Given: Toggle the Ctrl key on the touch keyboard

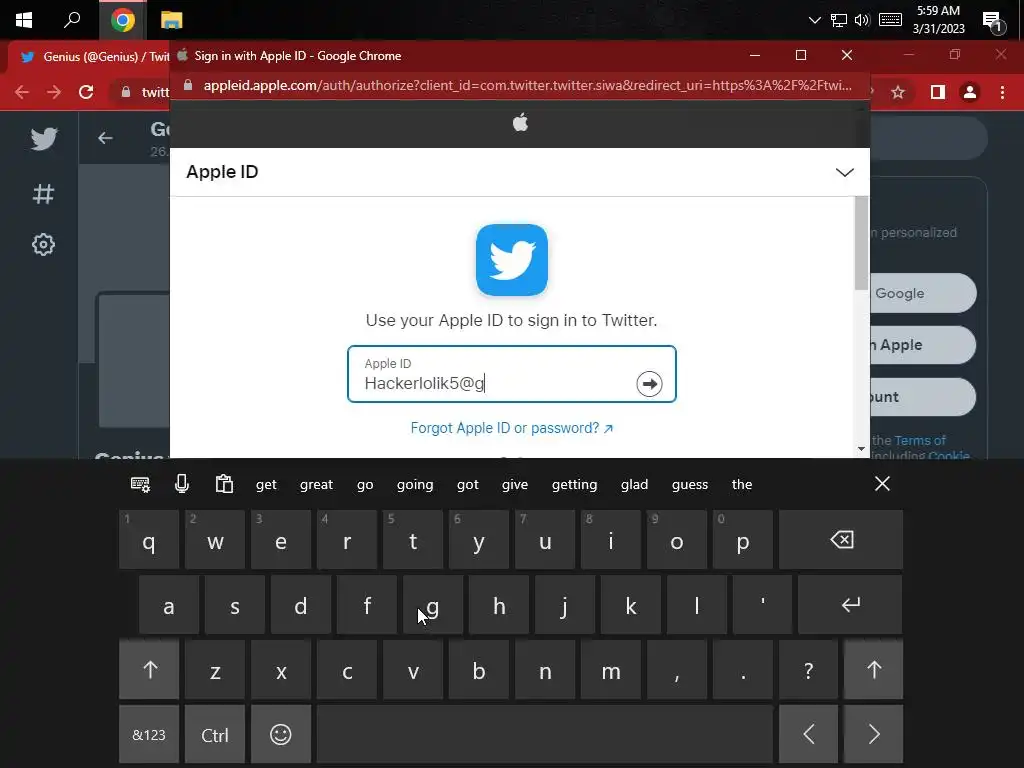Looking at the screenshot, I should tap(215, 735).
